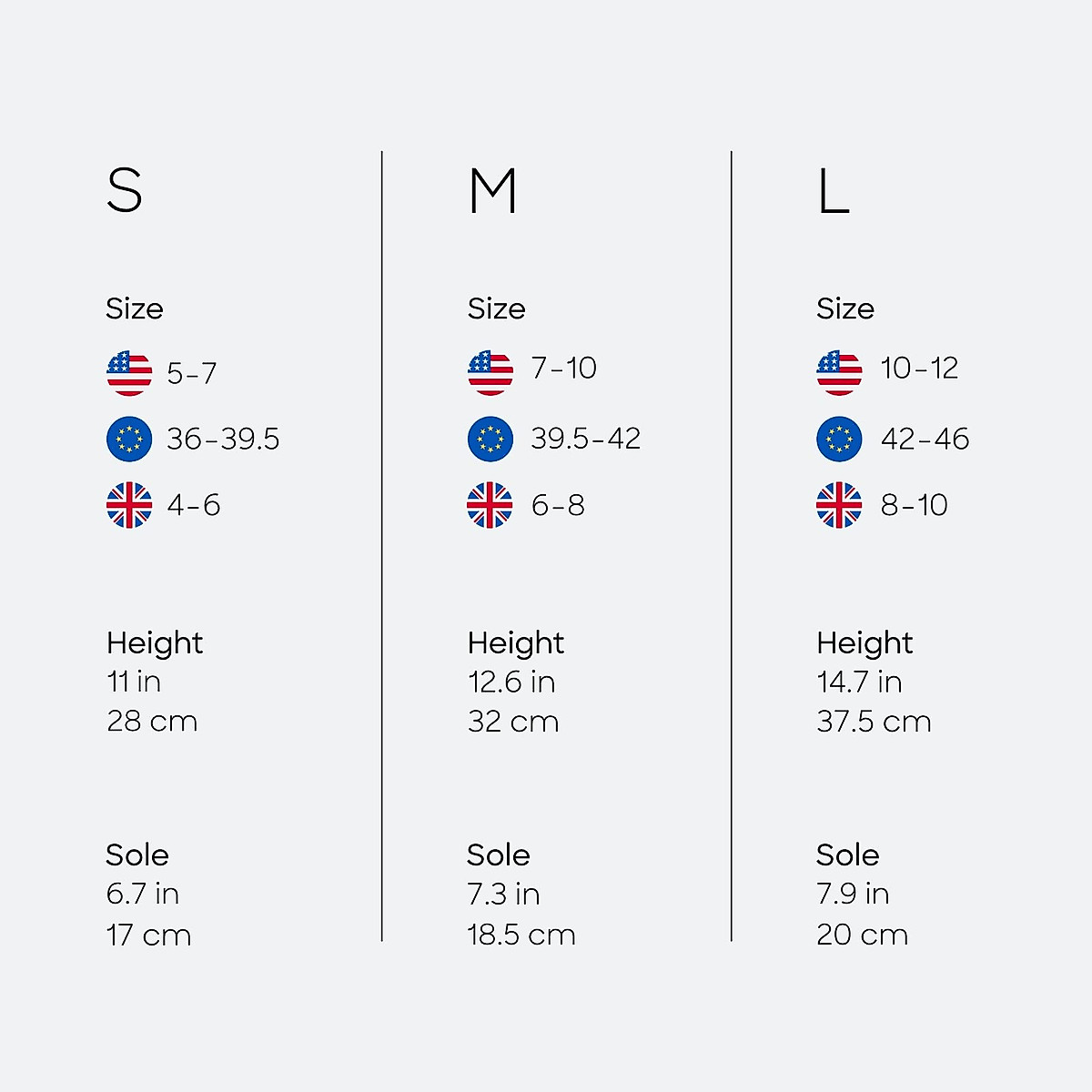Select the large L size heading
Image resolution: width=1092 pixels, height=1092 pixels.
833,193
